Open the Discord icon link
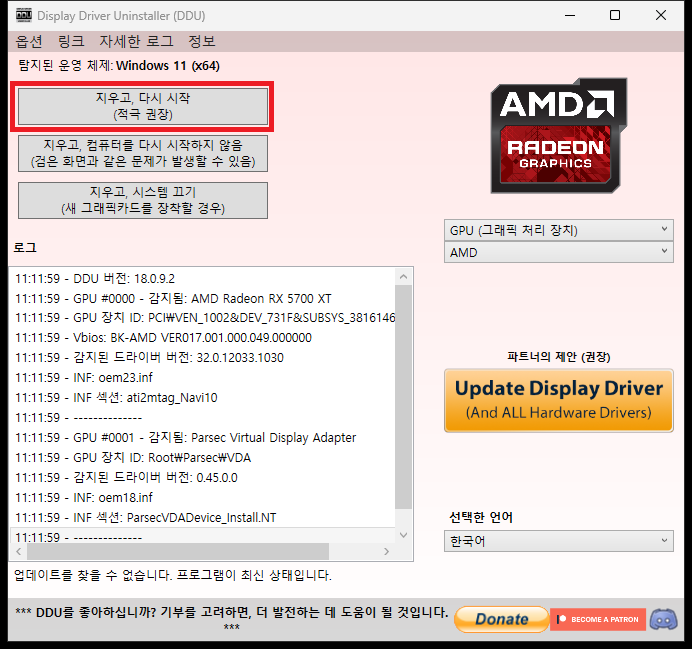 (664, 619)
